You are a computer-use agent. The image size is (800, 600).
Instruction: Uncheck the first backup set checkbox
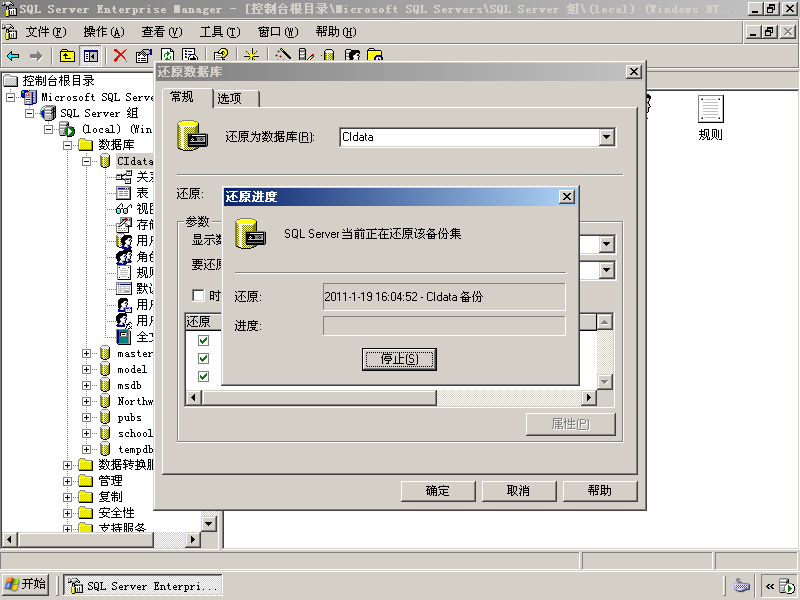coord(203,340)
